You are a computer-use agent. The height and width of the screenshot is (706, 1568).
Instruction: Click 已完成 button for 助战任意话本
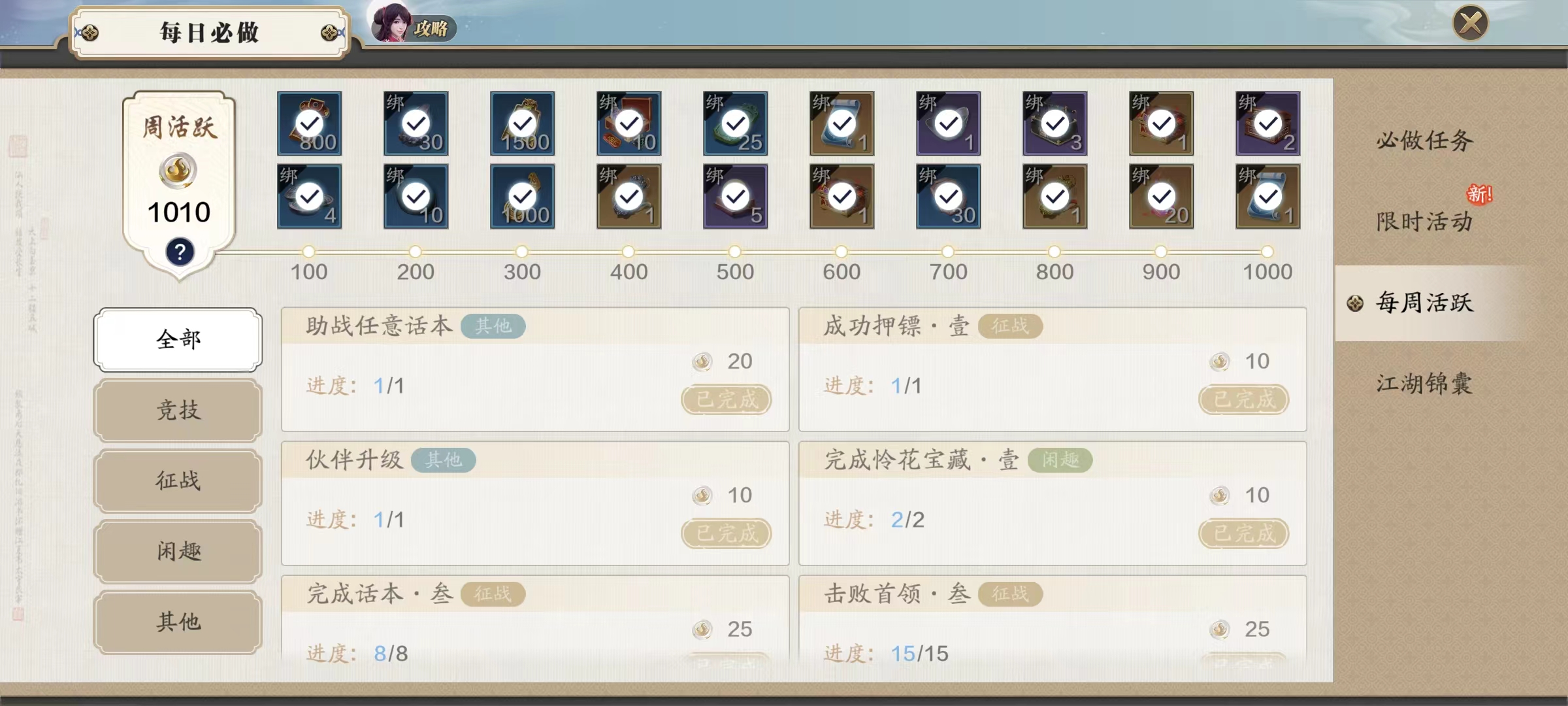(727, 399)
